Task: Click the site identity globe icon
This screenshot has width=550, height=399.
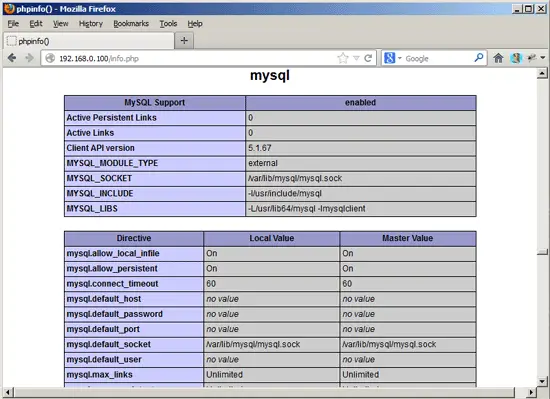Action: pos(50,58)
